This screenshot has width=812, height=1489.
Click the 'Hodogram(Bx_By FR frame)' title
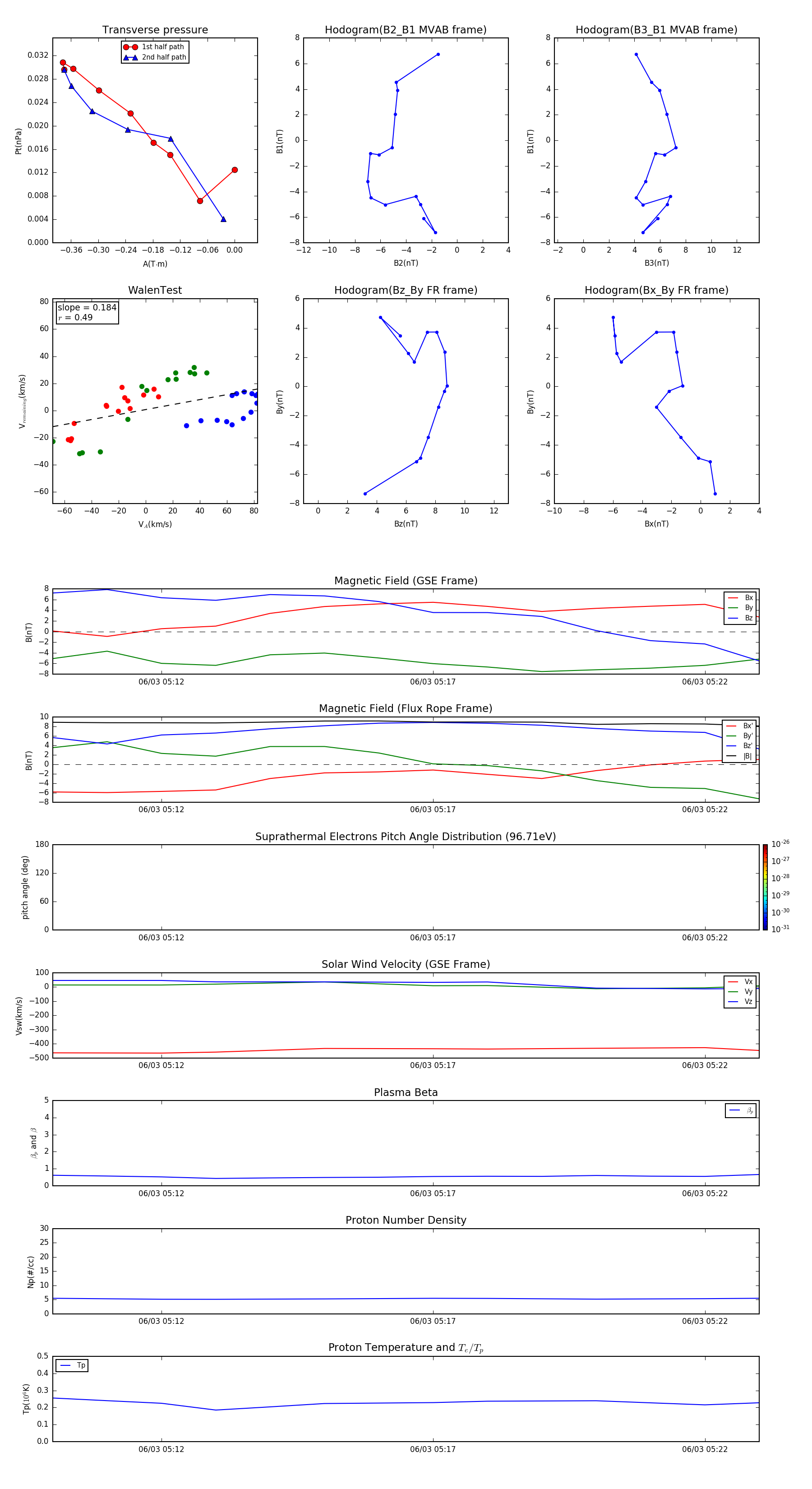coord(656,290)
